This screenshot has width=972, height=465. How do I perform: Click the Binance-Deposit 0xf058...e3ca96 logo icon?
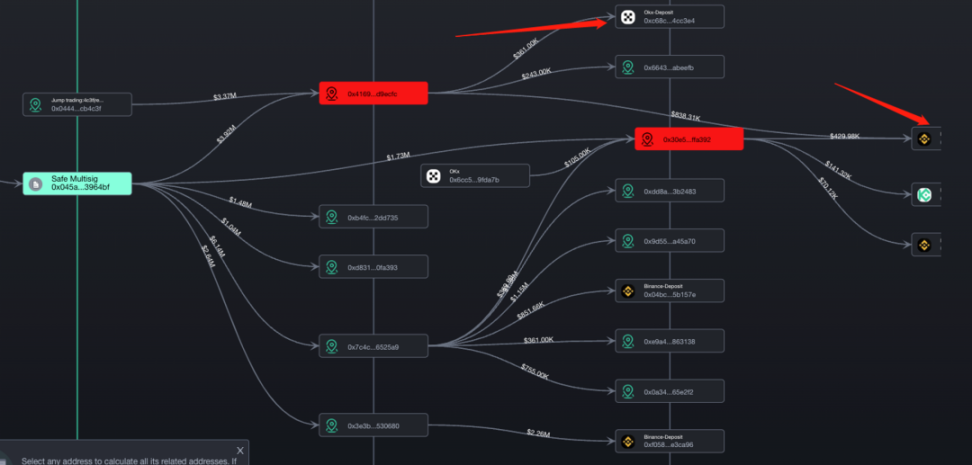[x=627, y=441]
